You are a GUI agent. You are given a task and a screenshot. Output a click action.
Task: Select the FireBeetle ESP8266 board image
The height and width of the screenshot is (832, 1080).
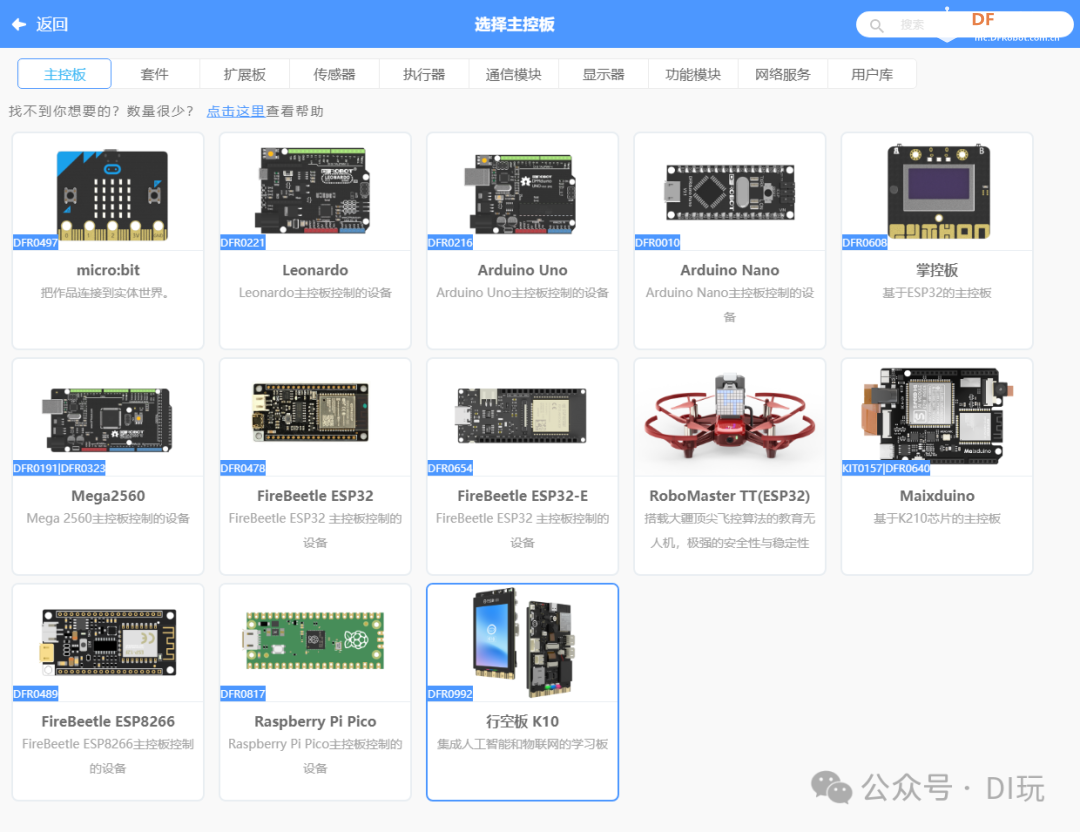(x=109, y=642)
